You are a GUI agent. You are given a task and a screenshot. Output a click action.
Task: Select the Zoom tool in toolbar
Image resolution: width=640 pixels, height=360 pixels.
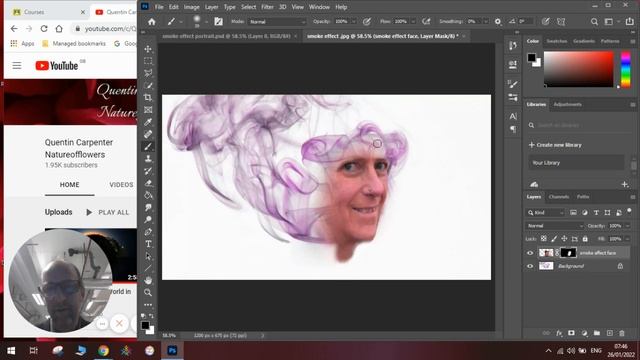(148, 293)
